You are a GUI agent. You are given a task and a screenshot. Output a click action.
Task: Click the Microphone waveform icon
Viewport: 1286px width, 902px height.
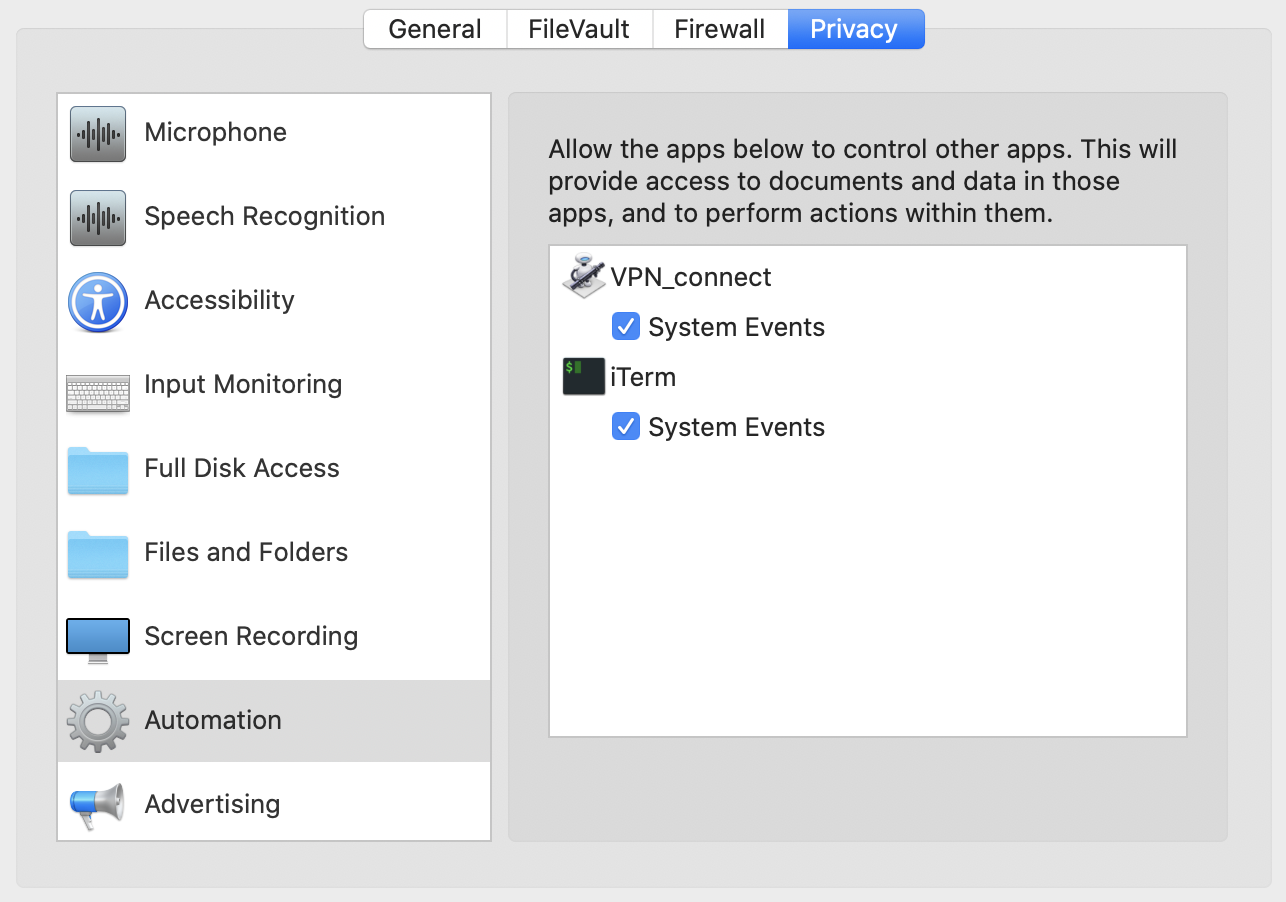point(98,134)
